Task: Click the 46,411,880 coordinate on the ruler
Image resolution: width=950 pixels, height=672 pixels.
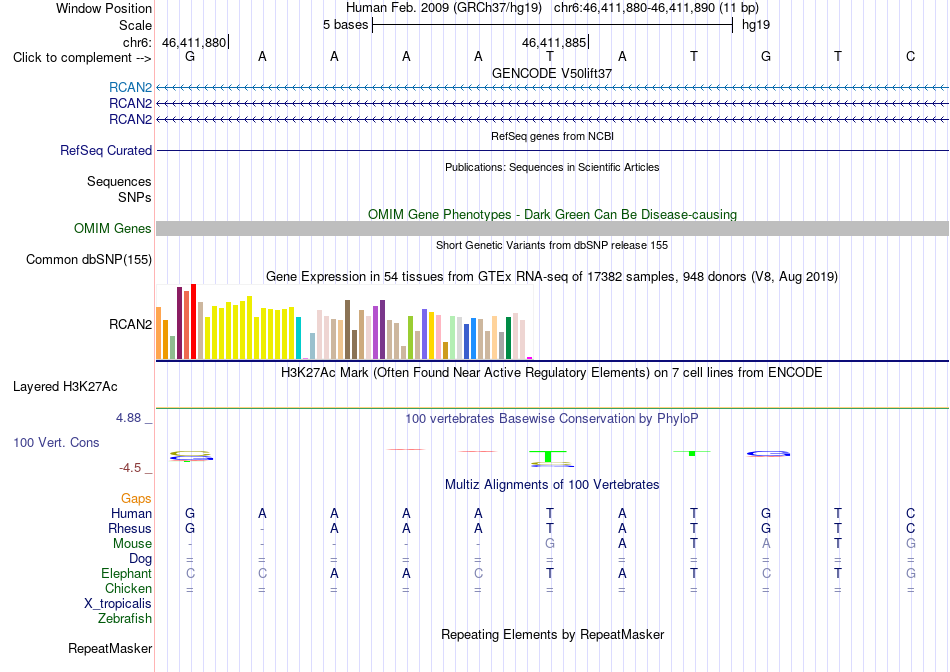Action: pyautogui.click(x=194, y=42)
